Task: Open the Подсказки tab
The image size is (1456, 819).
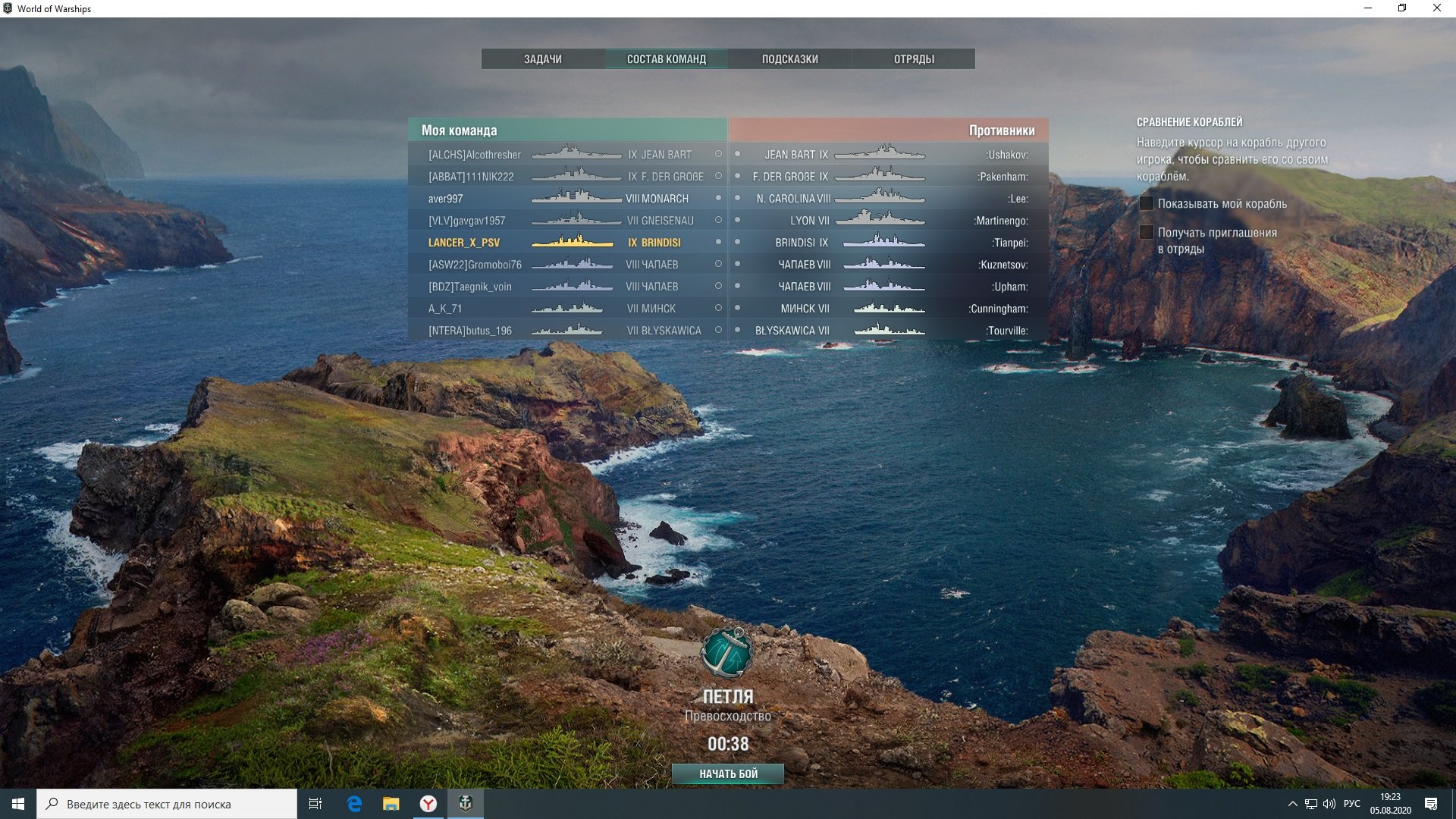Action: (789, 59)
